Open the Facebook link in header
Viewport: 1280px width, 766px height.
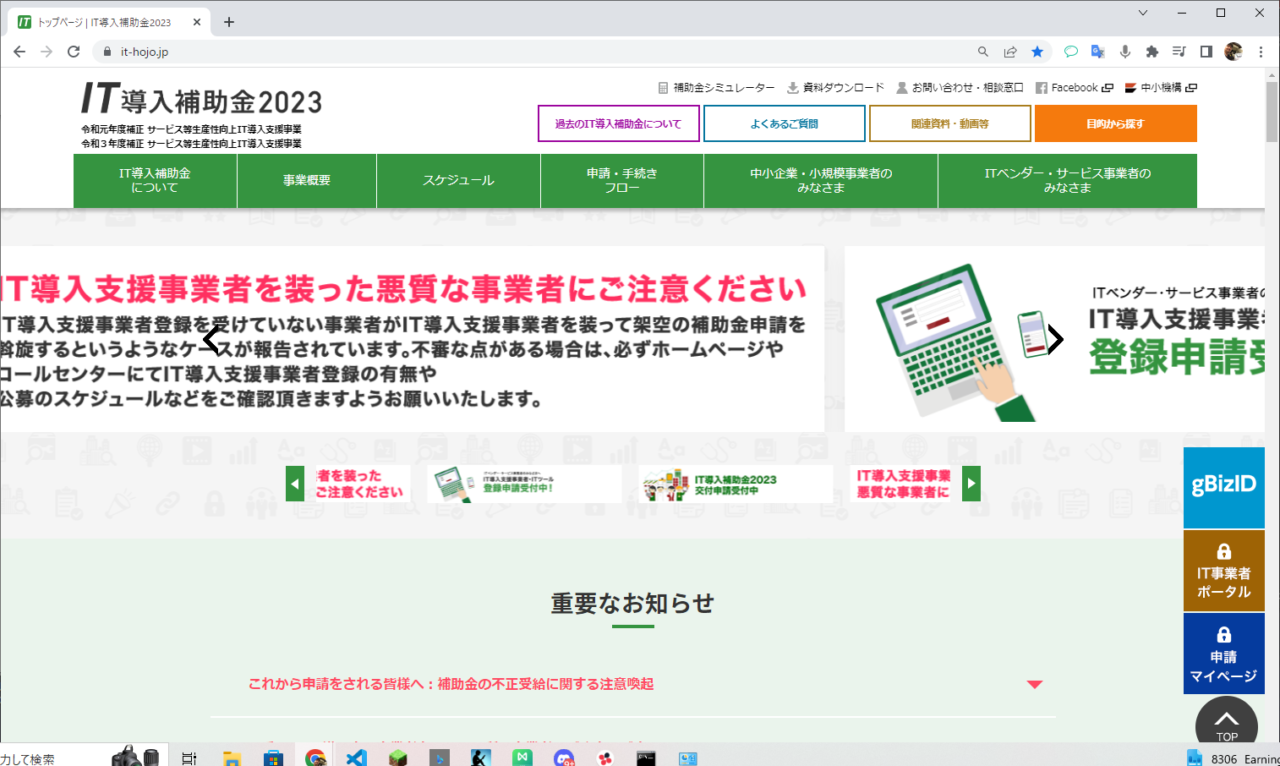[1074, 88]
